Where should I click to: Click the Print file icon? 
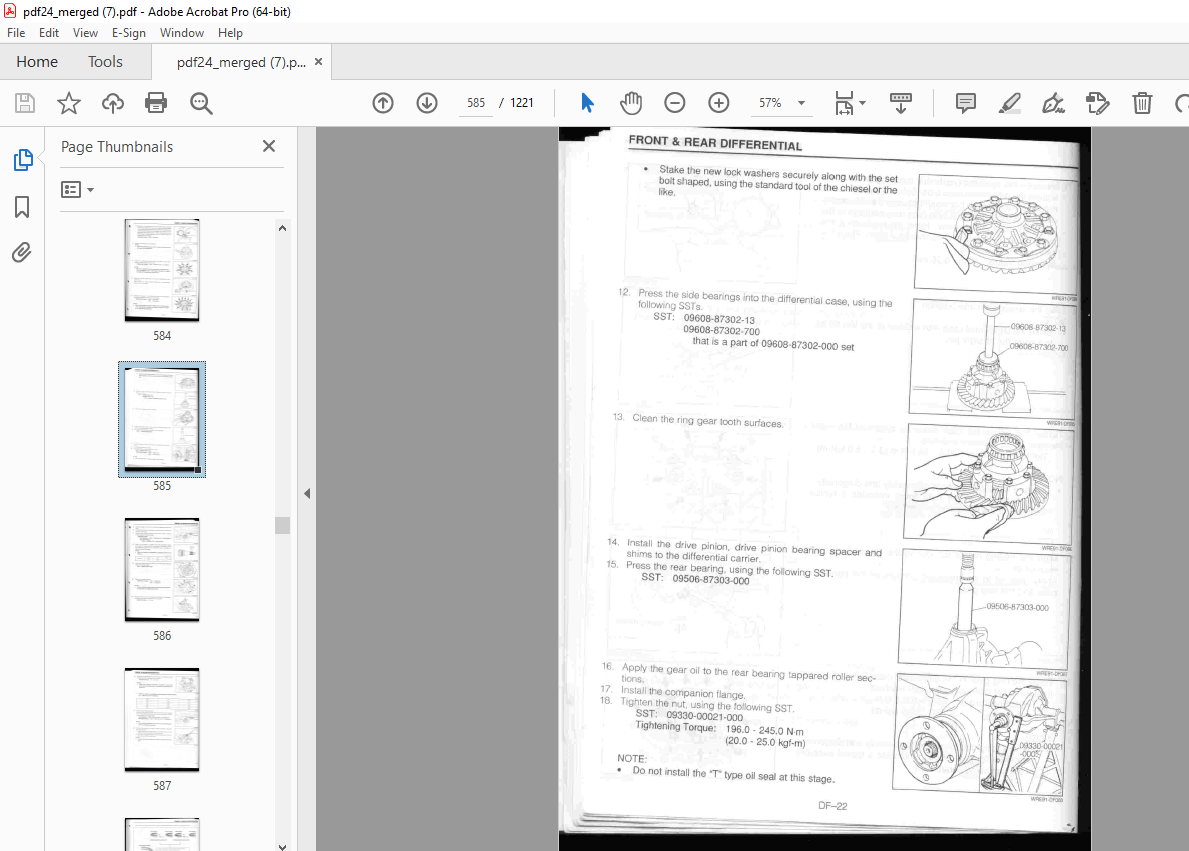pyautogui.click(x=156, y=103)
